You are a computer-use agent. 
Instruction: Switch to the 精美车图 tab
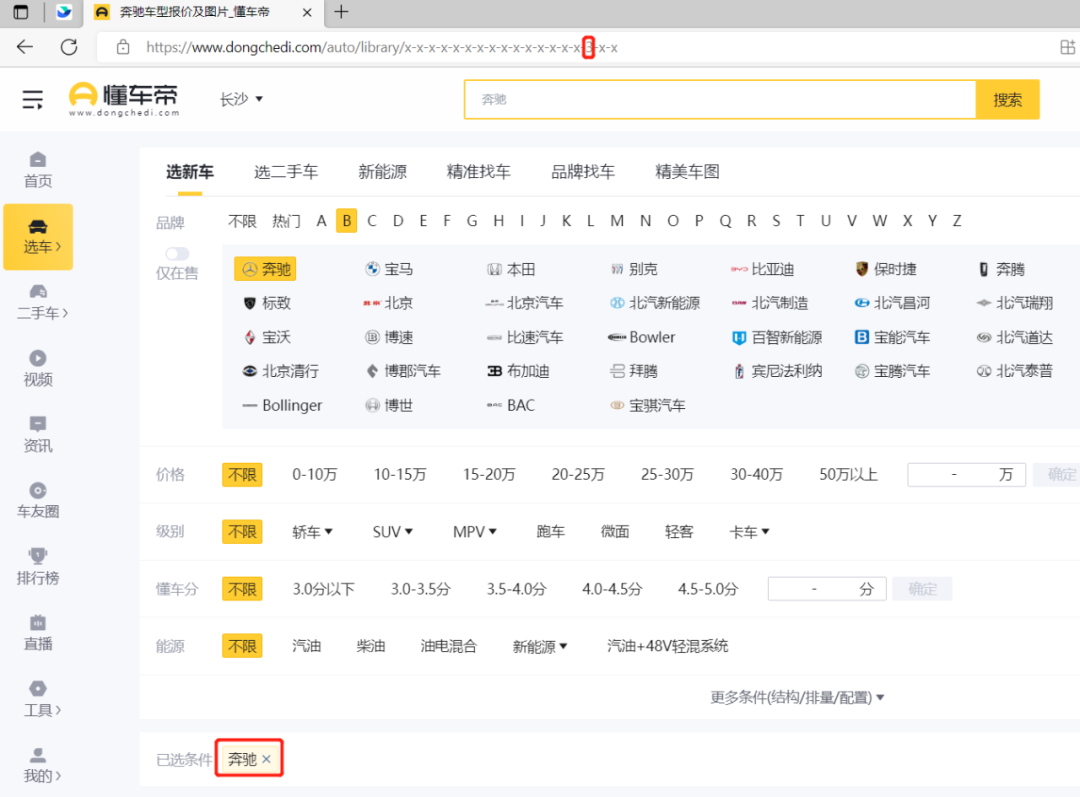tap(687, 172)
